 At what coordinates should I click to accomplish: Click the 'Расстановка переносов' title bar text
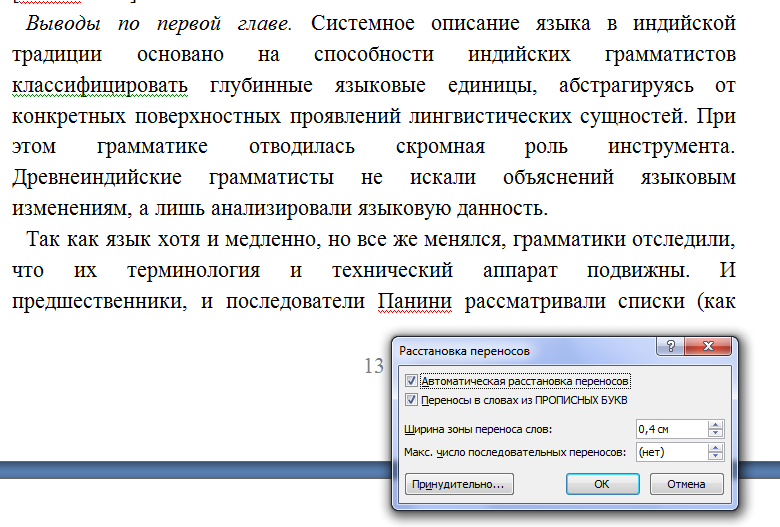[464, 351]
